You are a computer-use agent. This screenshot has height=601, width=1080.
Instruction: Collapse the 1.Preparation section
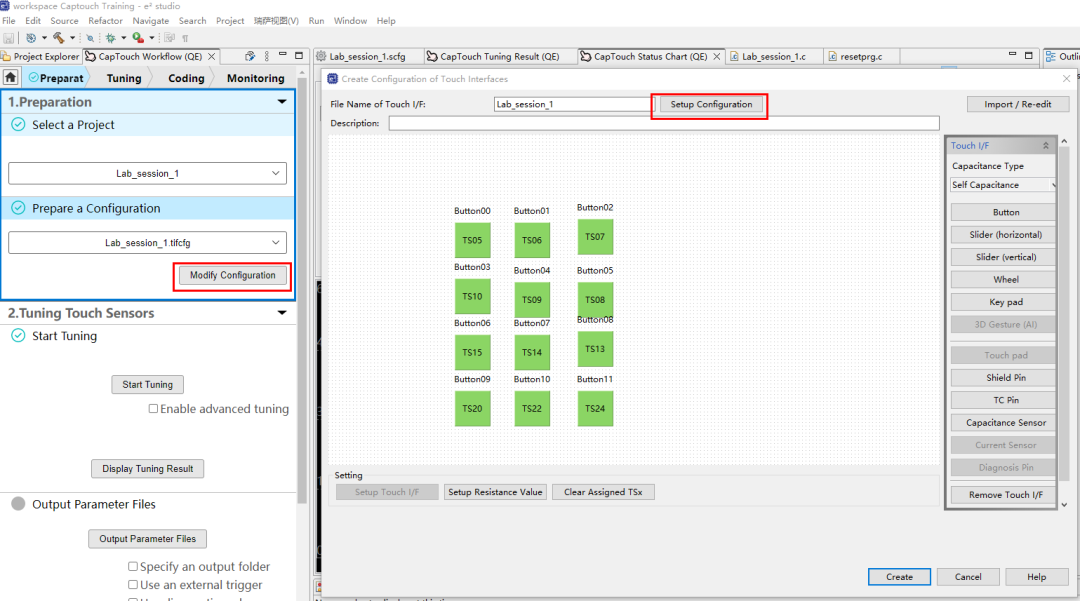pos(282,102)
